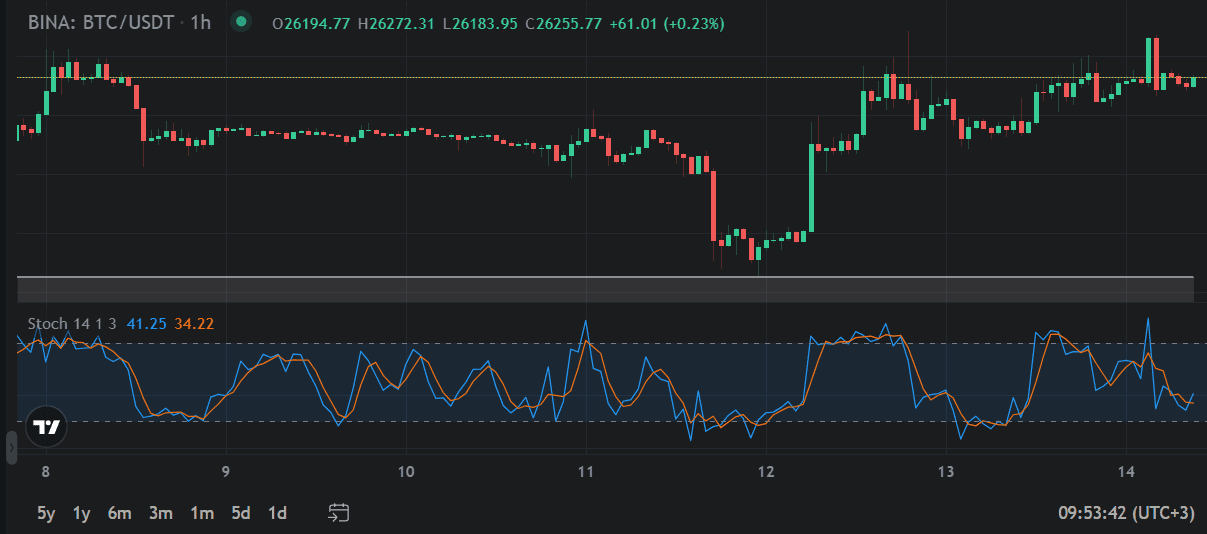Click the date label 8 on time axis

pos(45,472)
